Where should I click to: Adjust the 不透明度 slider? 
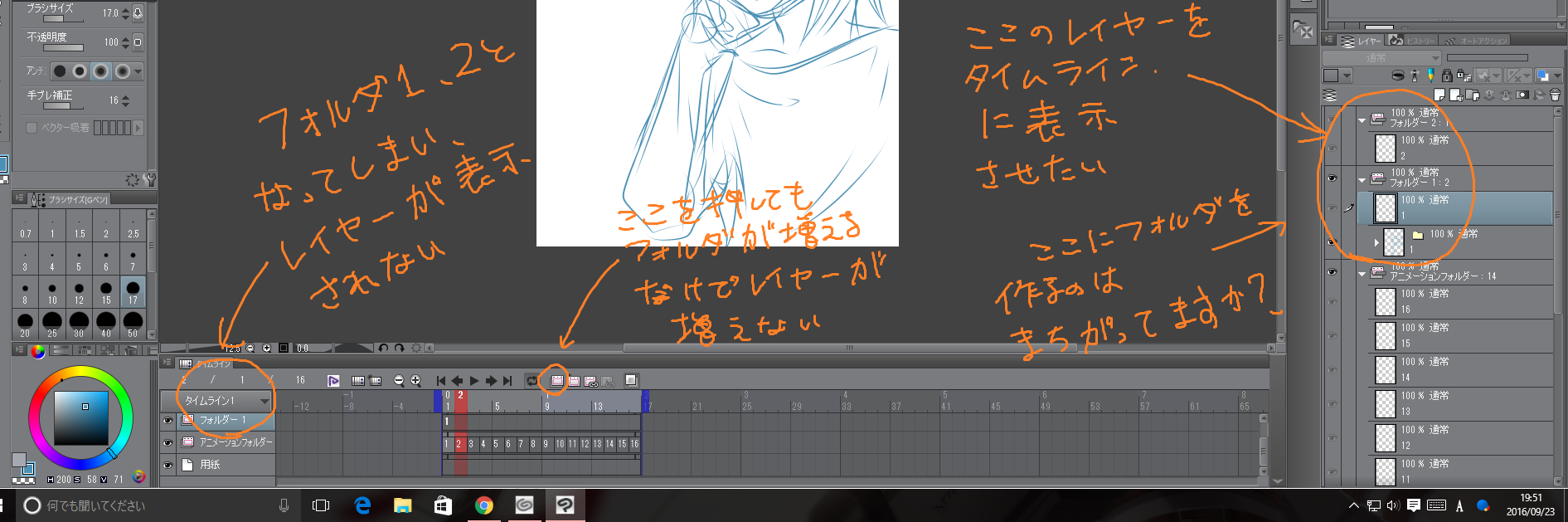[63, 46]
